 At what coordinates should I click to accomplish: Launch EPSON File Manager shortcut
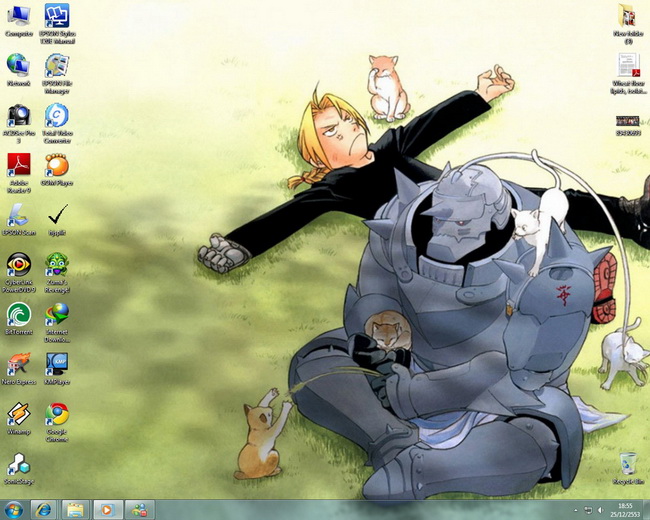click(57, 74)
